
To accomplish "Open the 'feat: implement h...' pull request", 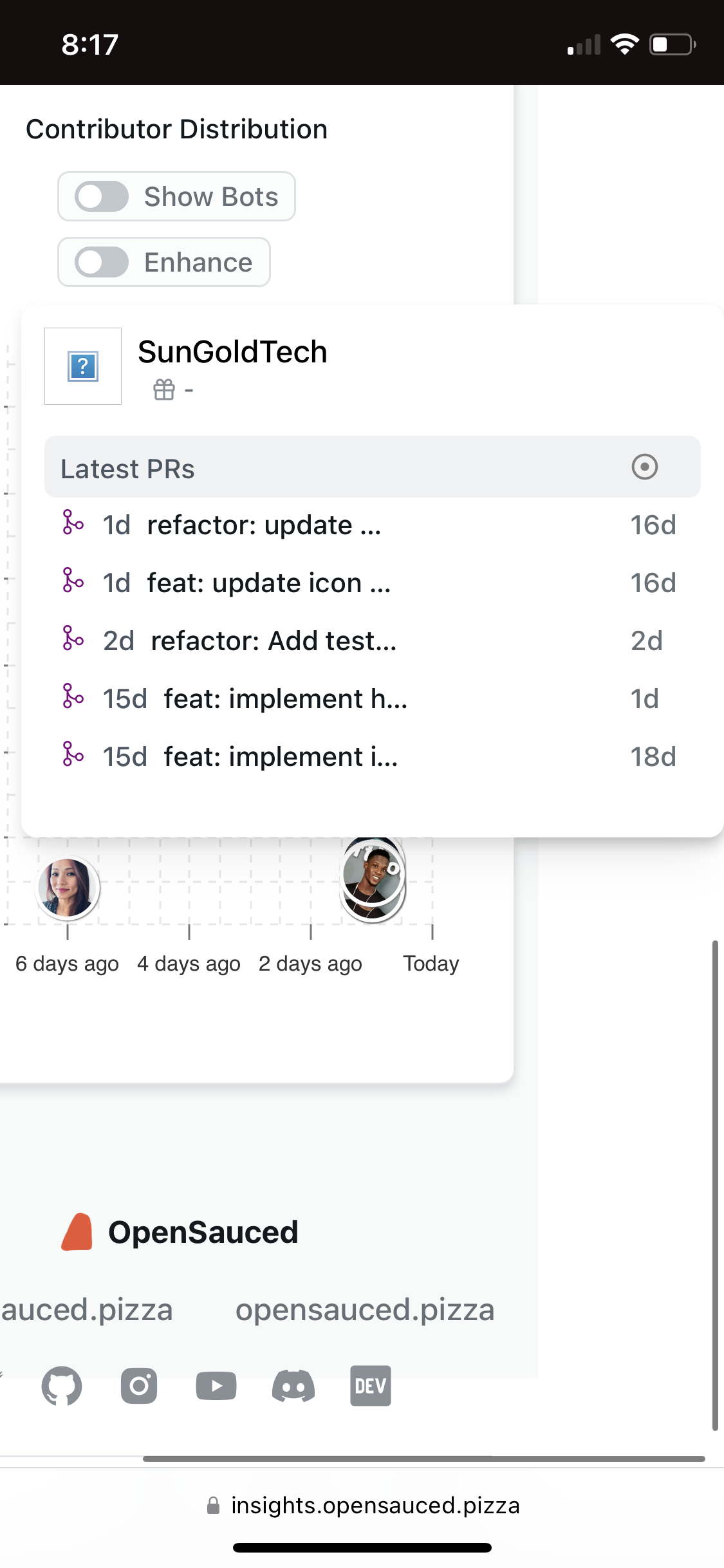I will (286, 699).
